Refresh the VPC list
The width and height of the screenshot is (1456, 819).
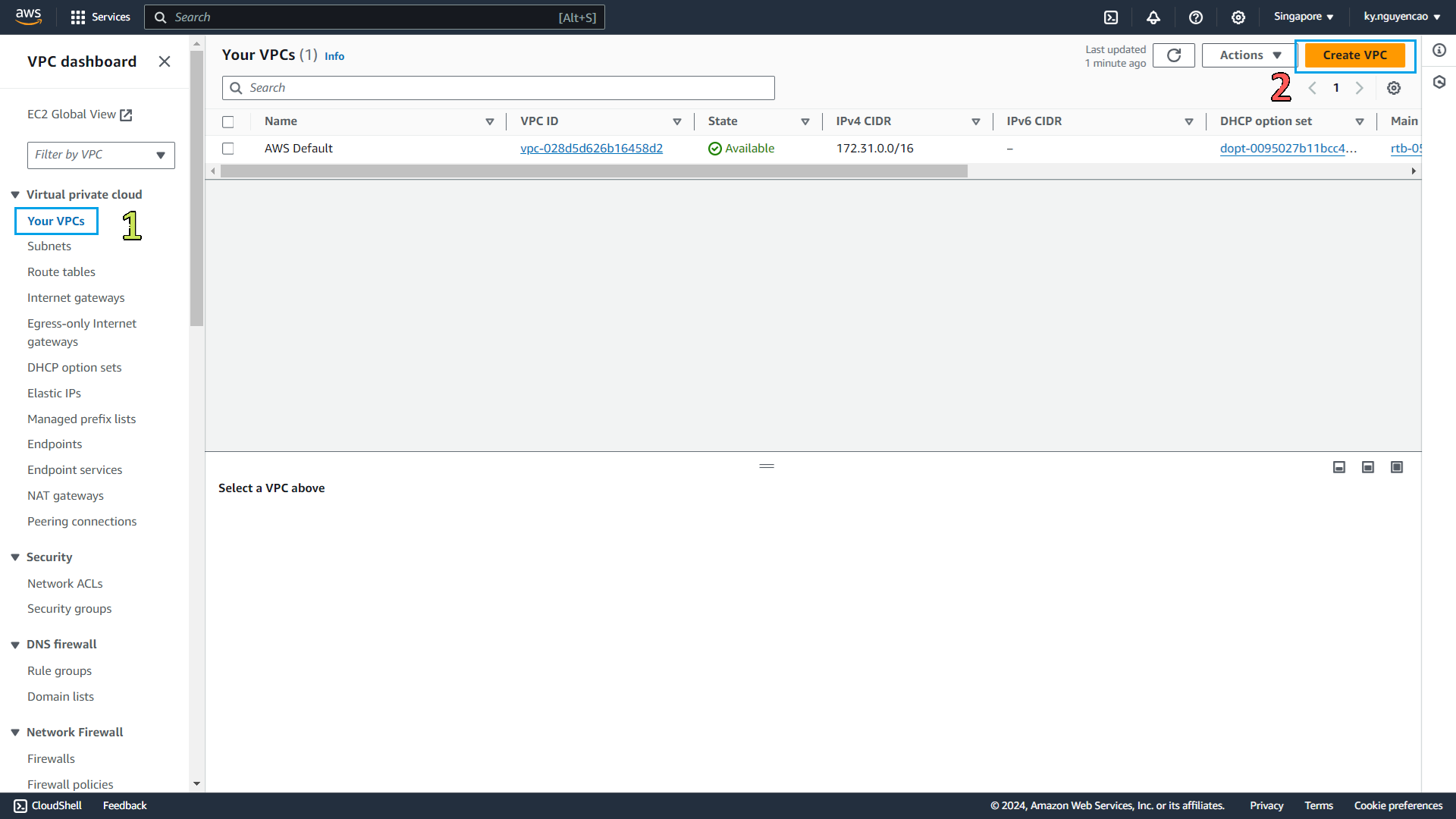tap(1174, 55)
